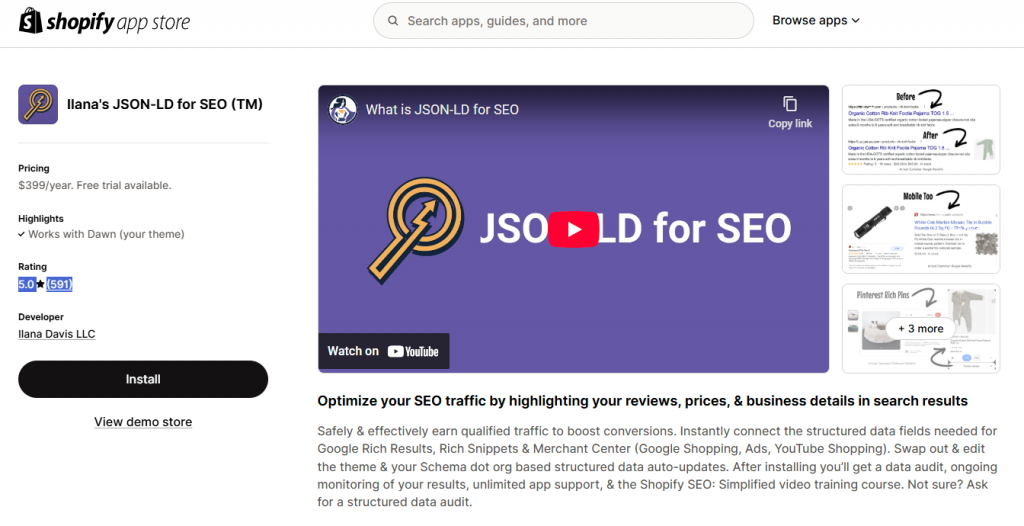Expand the Browse apps dropdown

816,20
